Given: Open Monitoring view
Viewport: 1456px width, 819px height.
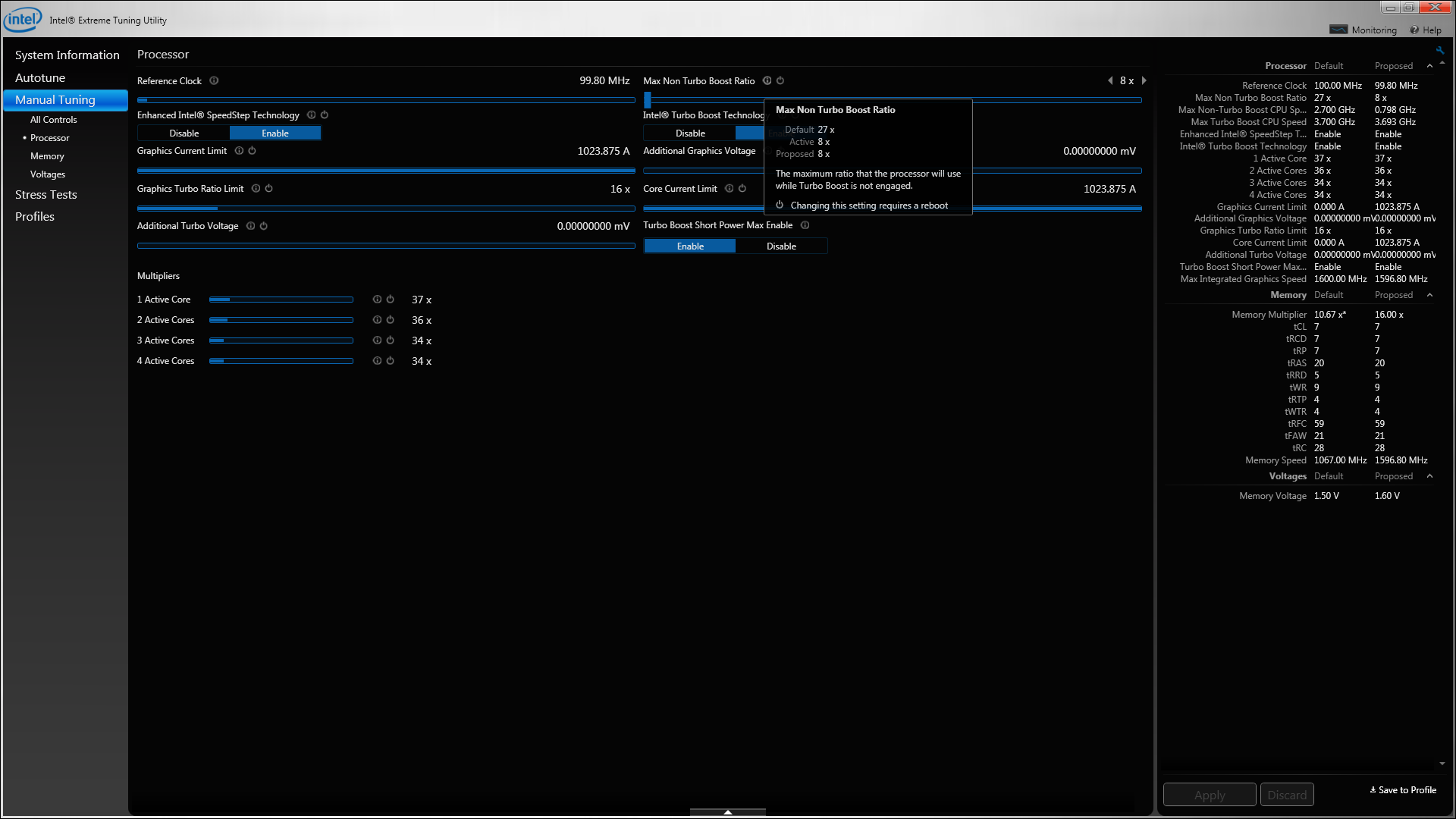Looking at the screenshot, I should pos(1363,30).
